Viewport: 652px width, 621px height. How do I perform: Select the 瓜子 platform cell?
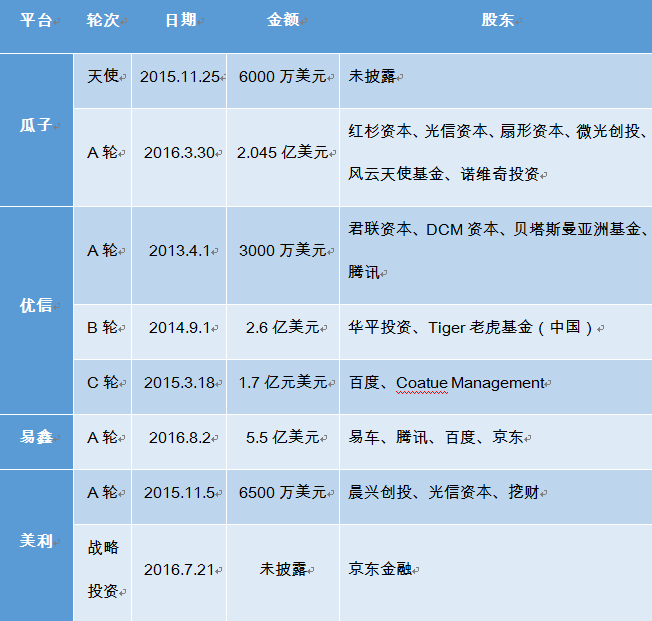[x=36, y=126]
